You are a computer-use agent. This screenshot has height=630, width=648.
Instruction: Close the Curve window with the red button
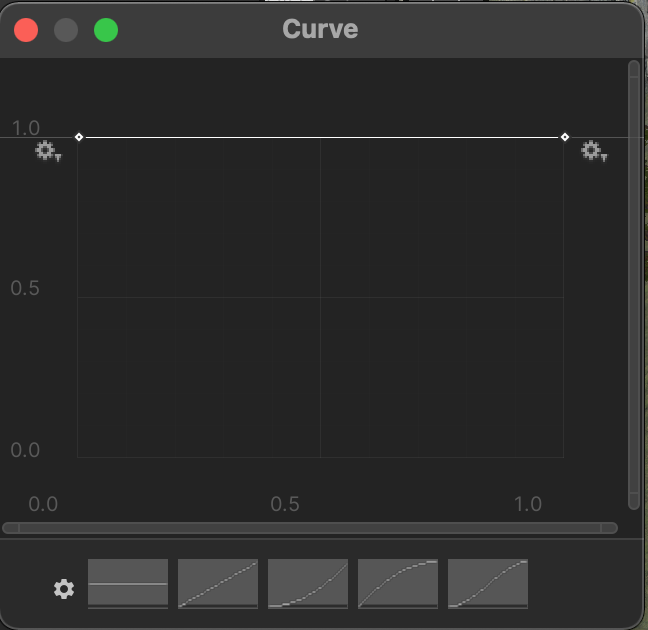click(x=26, y=30)
